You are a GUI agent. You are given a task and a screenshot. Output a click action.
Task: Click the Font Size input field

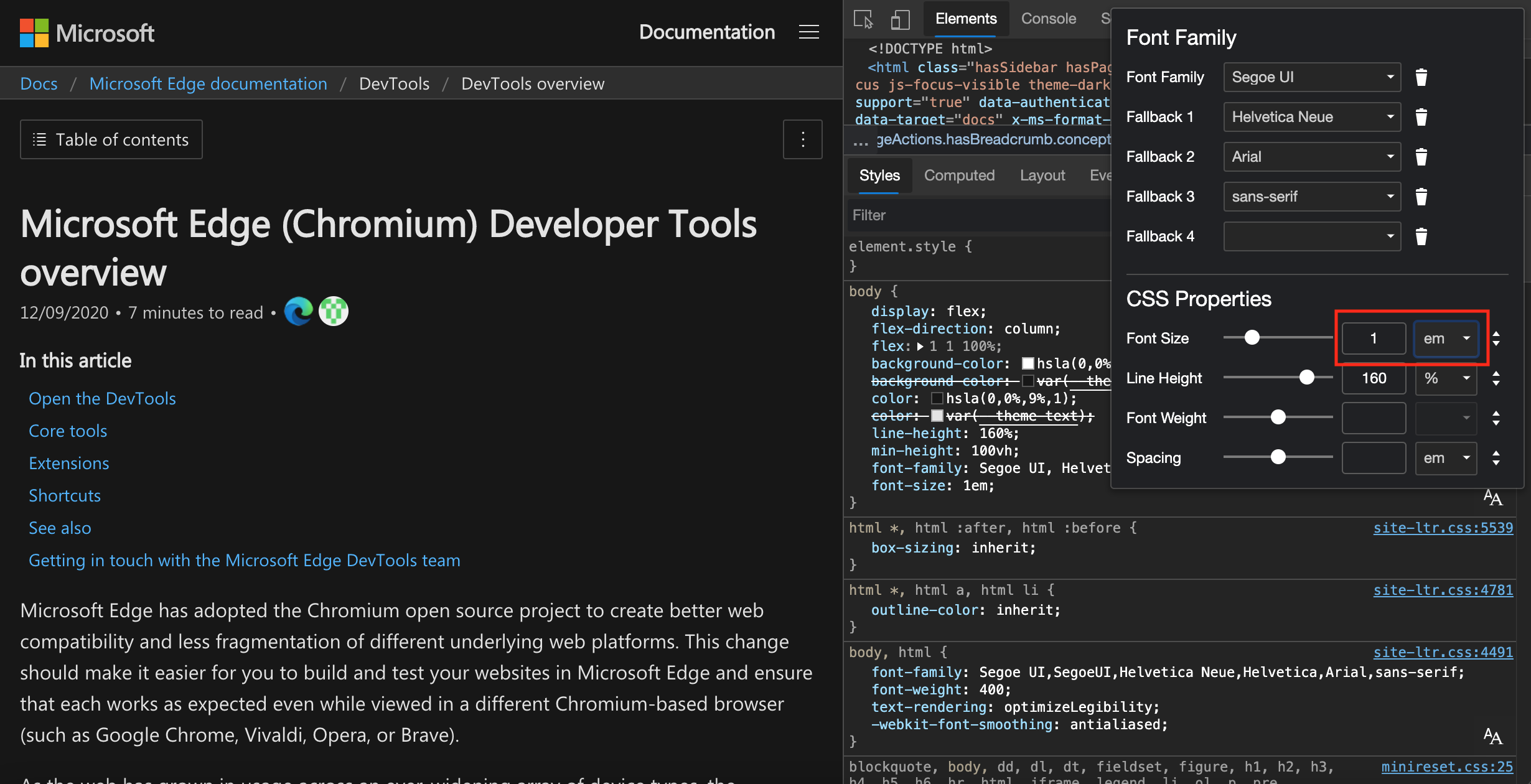point(1373,337)
